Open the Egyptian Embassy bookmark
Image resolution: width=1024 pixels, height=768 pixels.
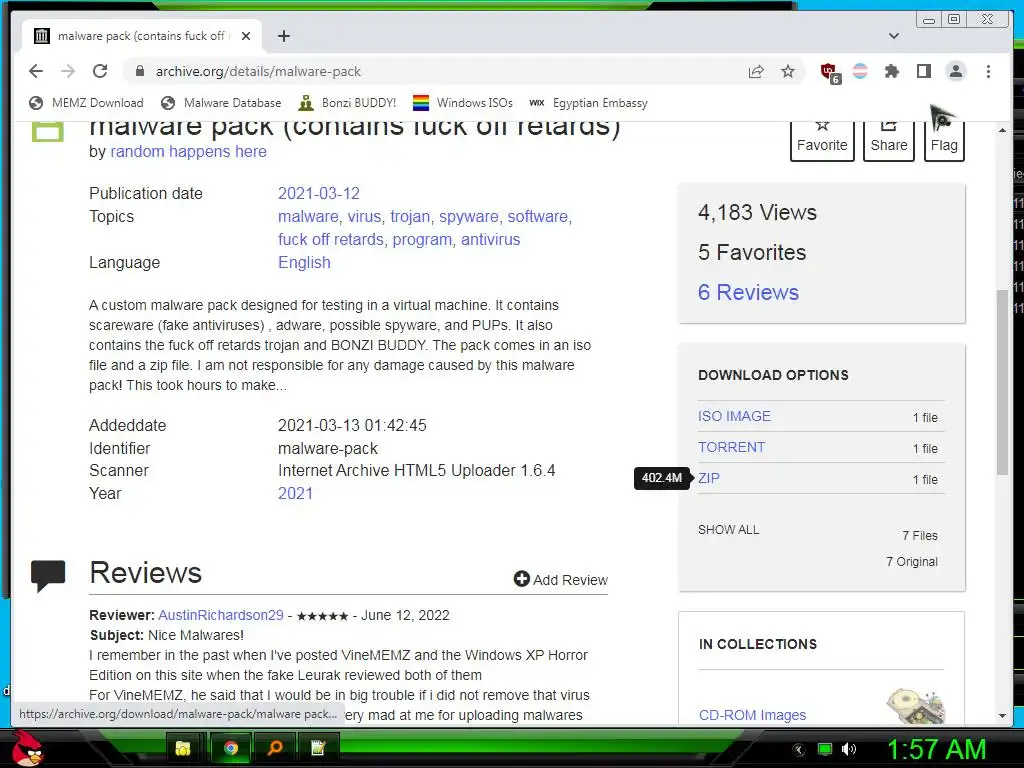point(588,103)
